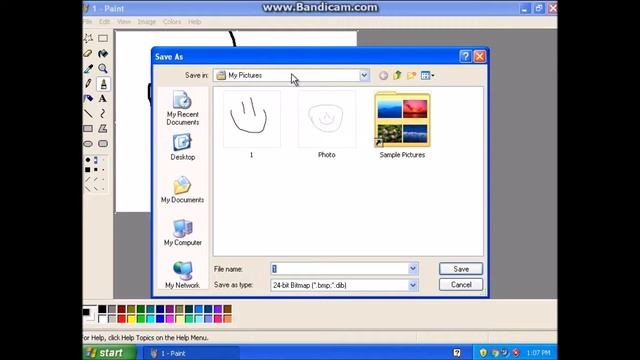This screenshot has width=640, height=360.
Task: Select the large square brush shape option
Action: pos(88,169)
